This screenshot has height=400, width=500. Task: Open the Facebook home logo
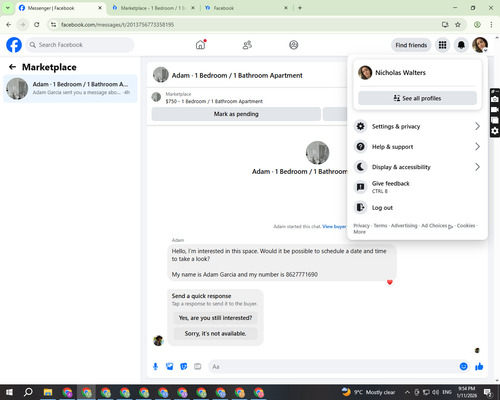point(14,45)
